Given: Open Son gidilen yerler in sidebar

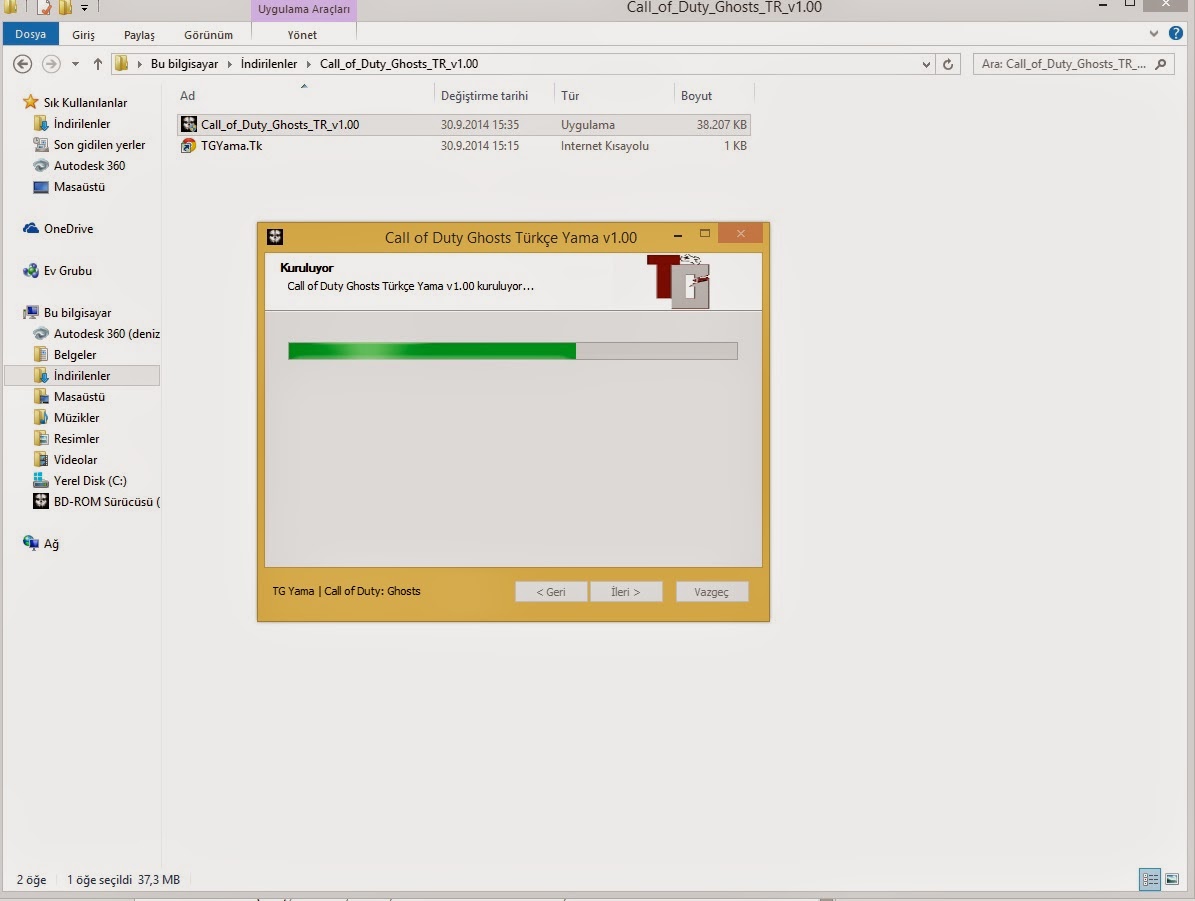Looking at the screenshot, I should point(99,145).
